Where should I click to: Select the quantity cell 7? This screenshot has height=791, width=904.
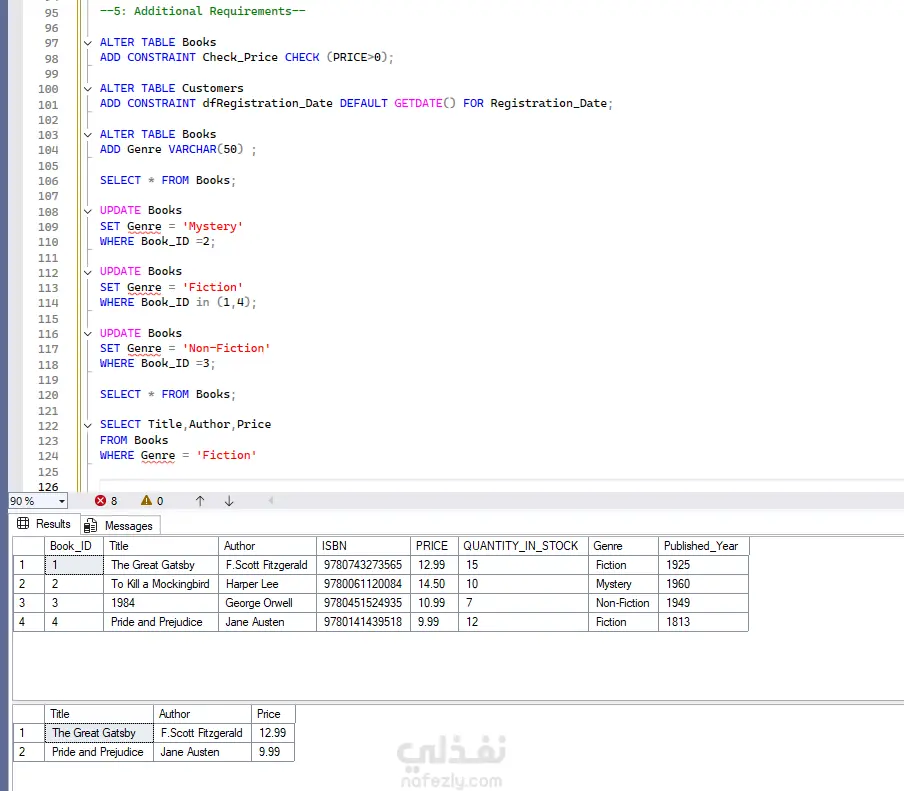[523, 603]
